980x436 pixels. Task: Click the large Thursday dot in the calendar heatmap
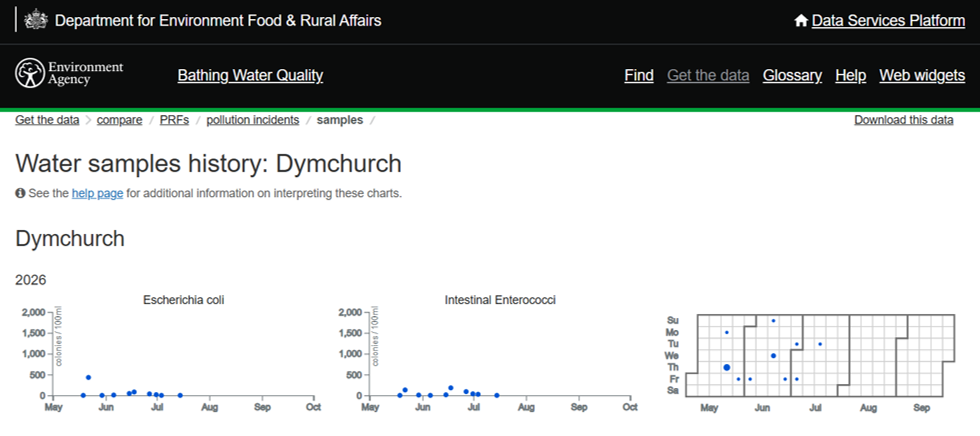726,367
